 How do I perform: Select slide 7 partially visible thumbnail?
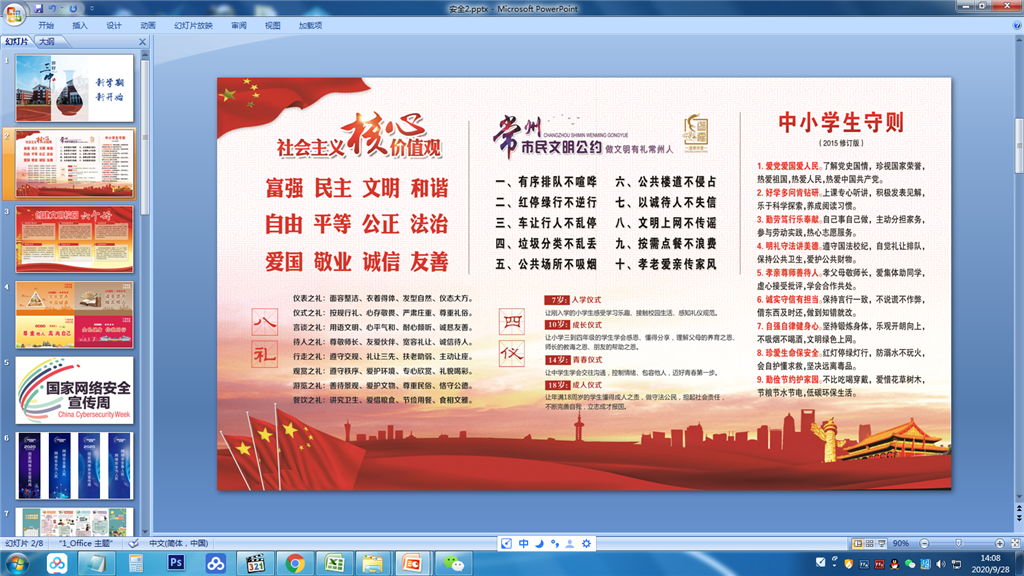74,522
